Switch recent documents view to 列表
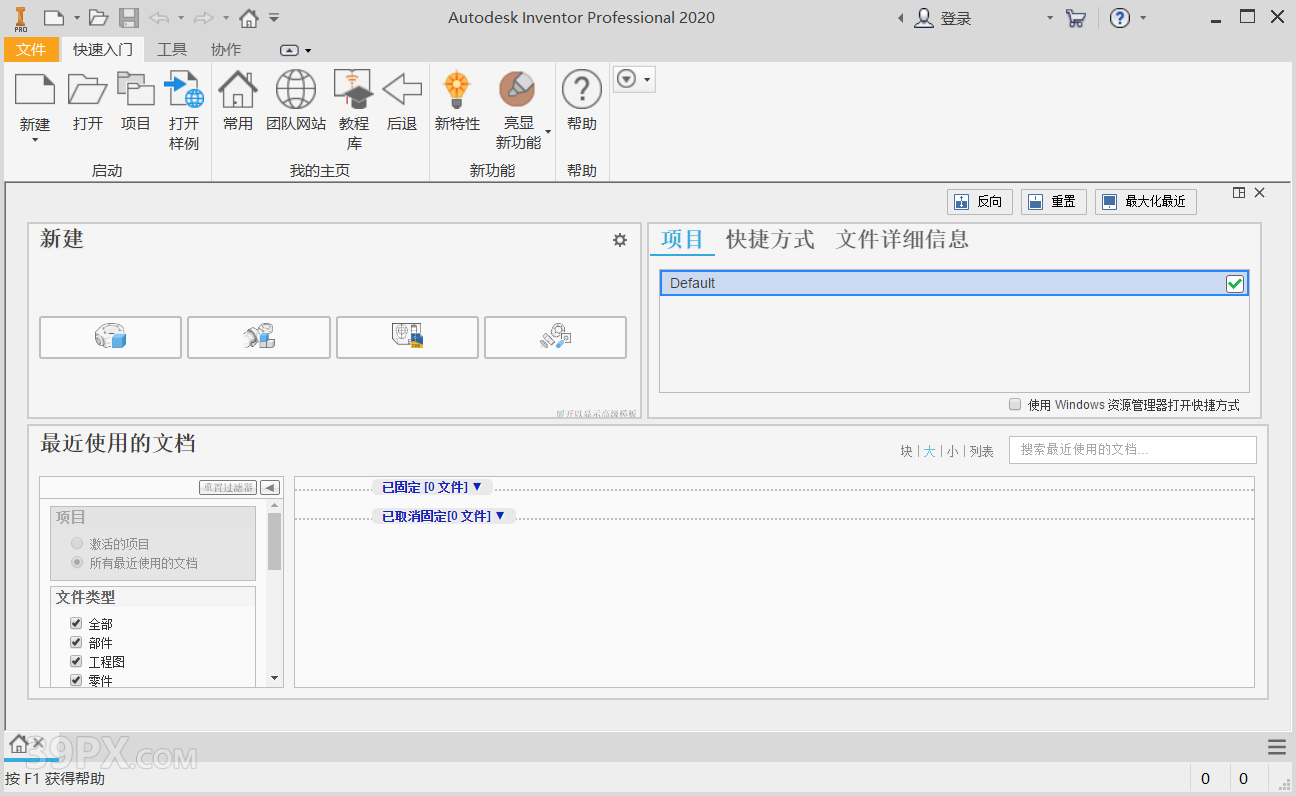Screen dimensions: 1296x796 pos(982,451)
